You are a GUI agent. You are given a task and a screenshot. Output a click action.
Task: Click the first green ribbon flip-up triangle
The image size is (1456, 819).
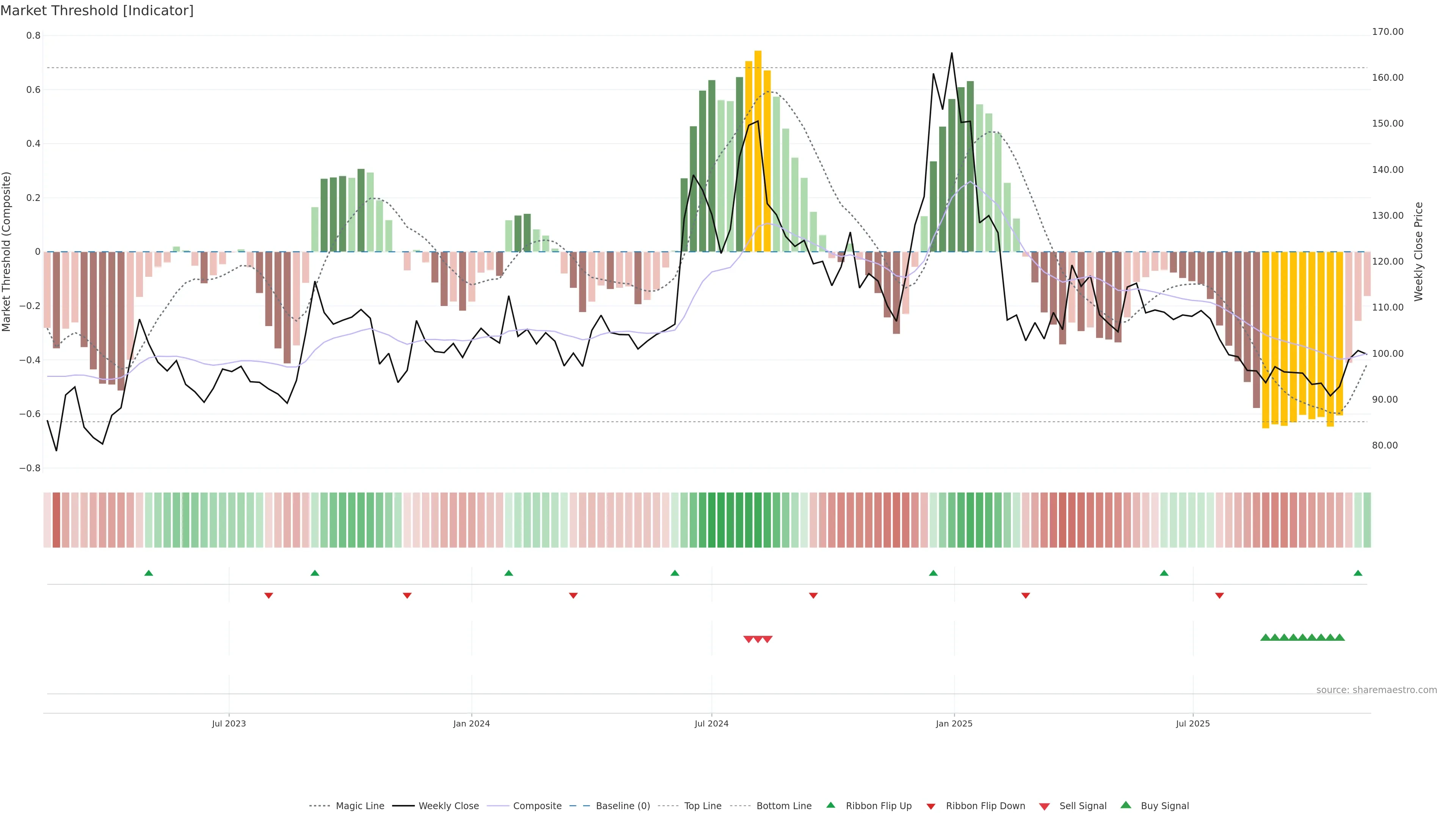149,573
